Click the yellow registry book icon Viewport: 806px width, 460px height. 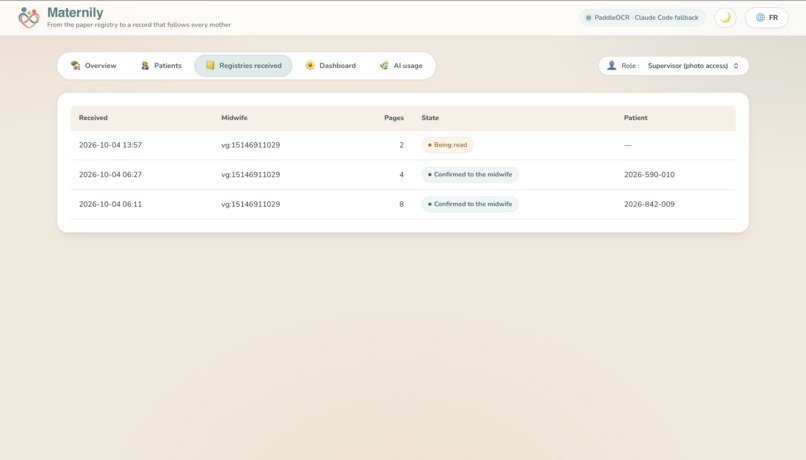coord(210,65)
